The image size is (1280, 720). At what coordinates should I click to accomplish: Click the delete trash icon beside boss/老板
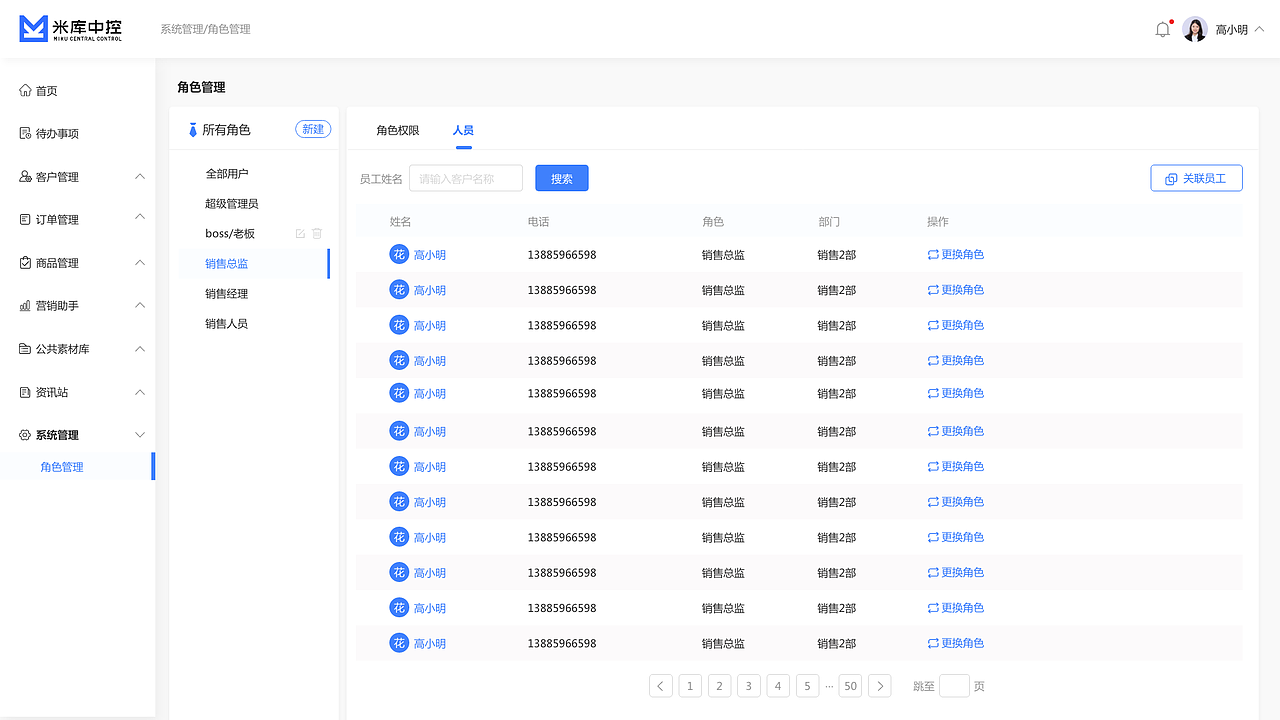coord(317,234)
